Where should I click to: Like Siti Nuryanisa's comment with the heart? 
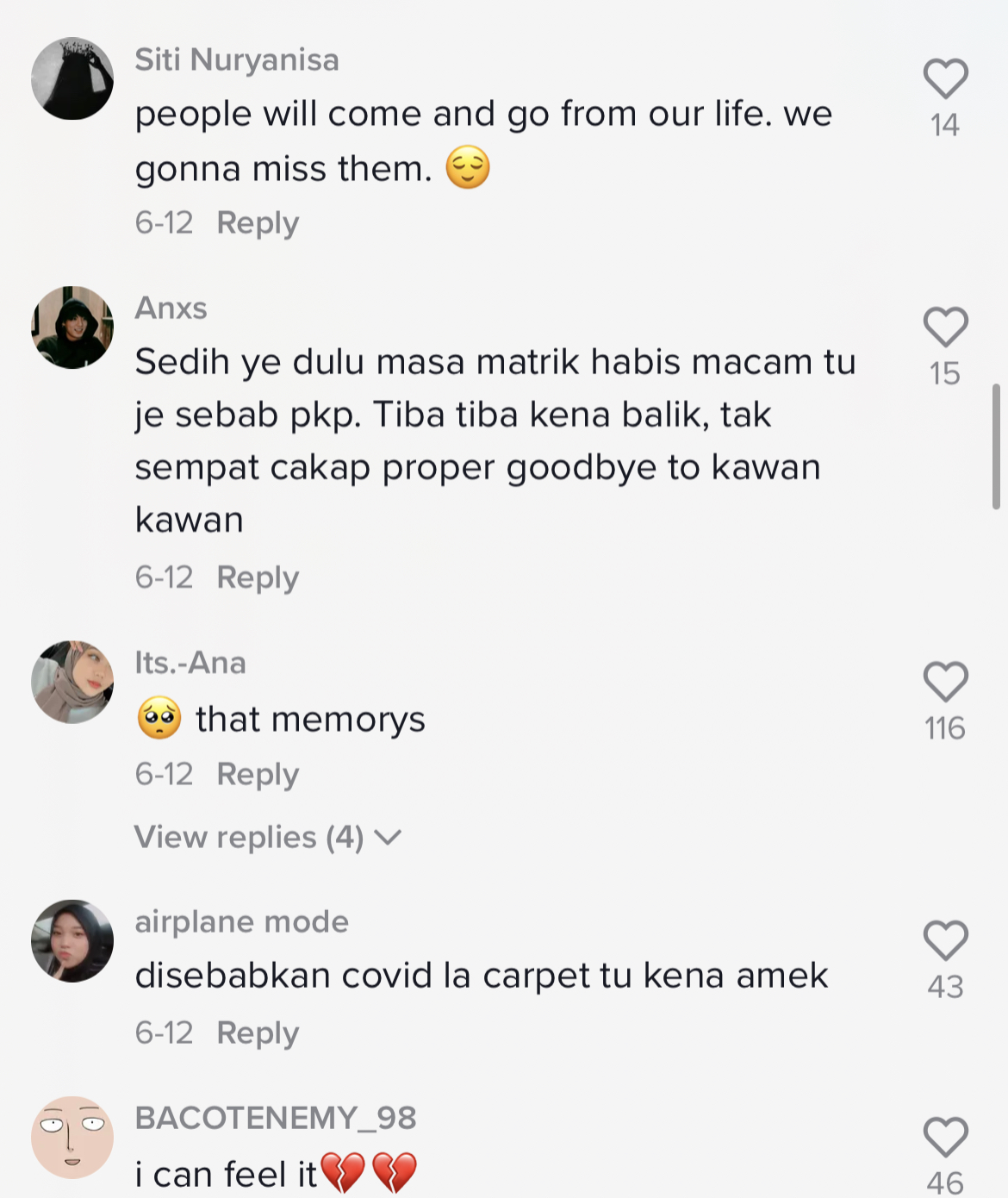tap(945, 79)
